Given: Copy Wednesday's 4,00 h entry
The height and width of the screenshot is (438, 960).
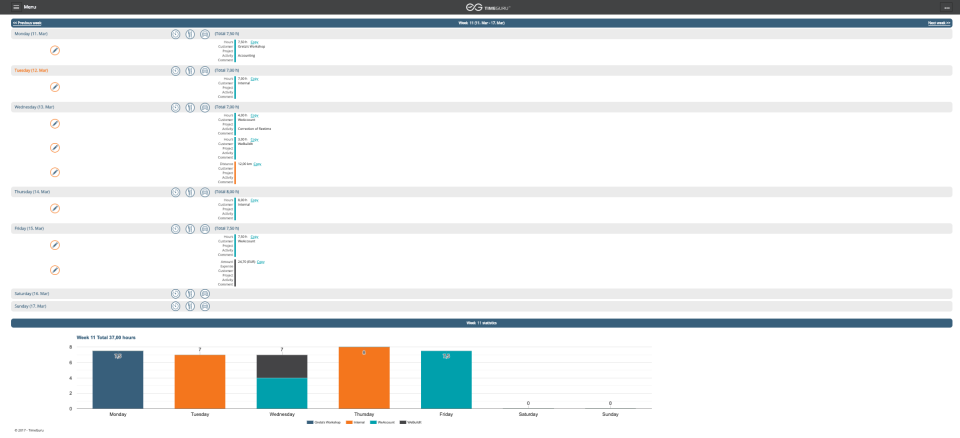Looking at the screenshot, I should [x=255, y=115].
